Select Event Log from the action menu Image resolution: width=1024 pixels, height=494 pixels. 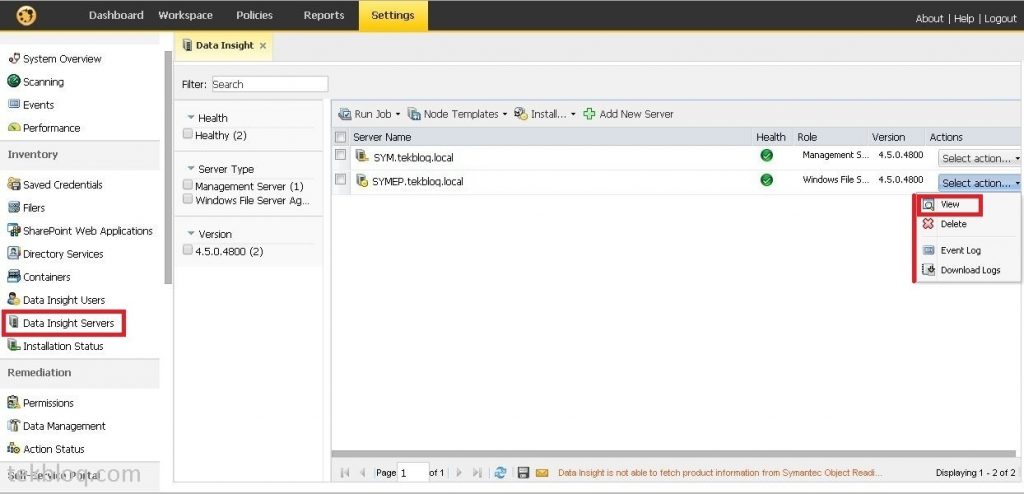click(961, 250)
